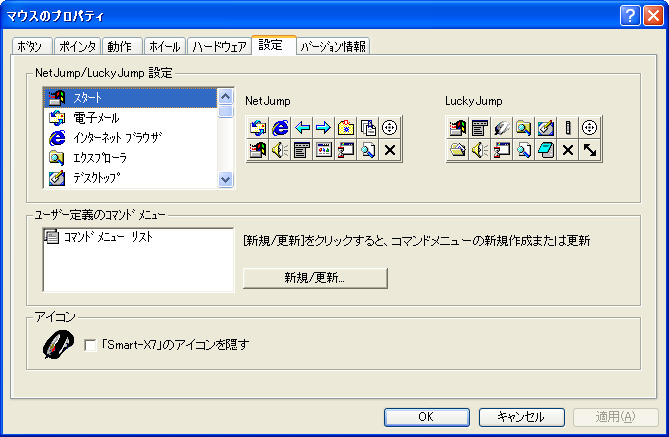This screenshot has width=669, height=437.
Task: Click the menu window icon in NetJump
Action: click(302, 150)
